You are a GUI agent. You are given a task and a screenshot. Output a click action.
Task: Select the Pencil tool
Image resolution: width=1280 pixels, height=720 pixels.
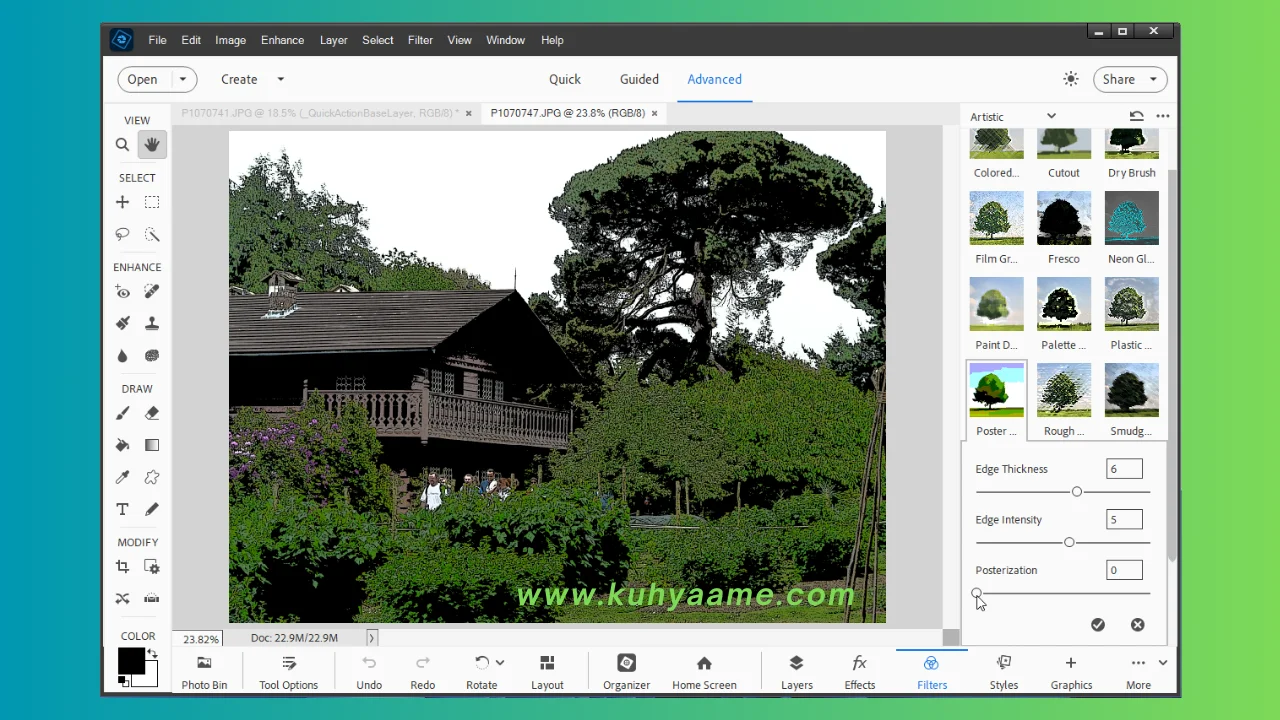point(152,509)
